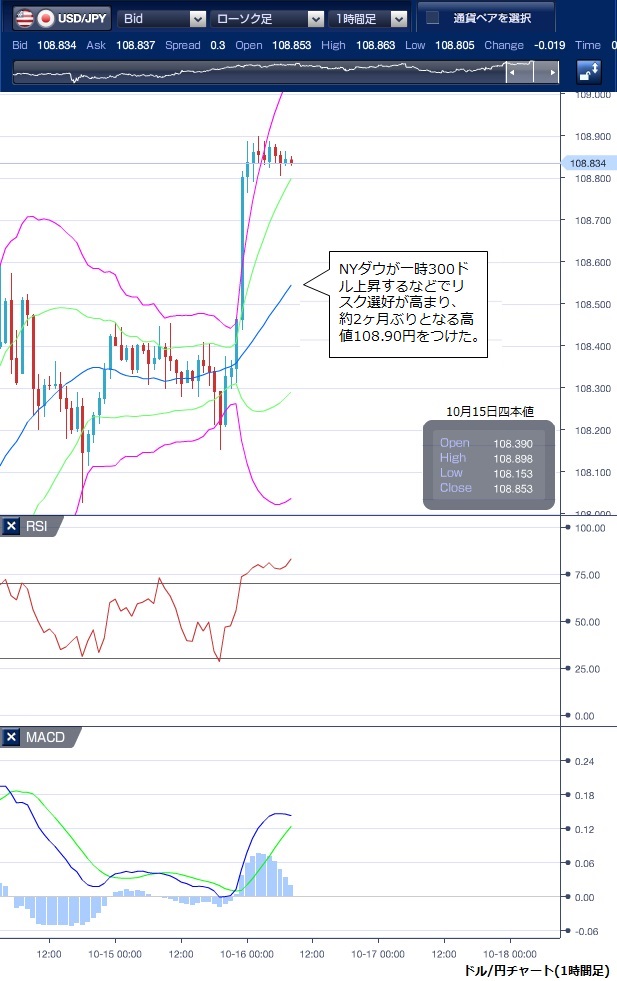Click the chart expand/resize icon

pos(589,73)
